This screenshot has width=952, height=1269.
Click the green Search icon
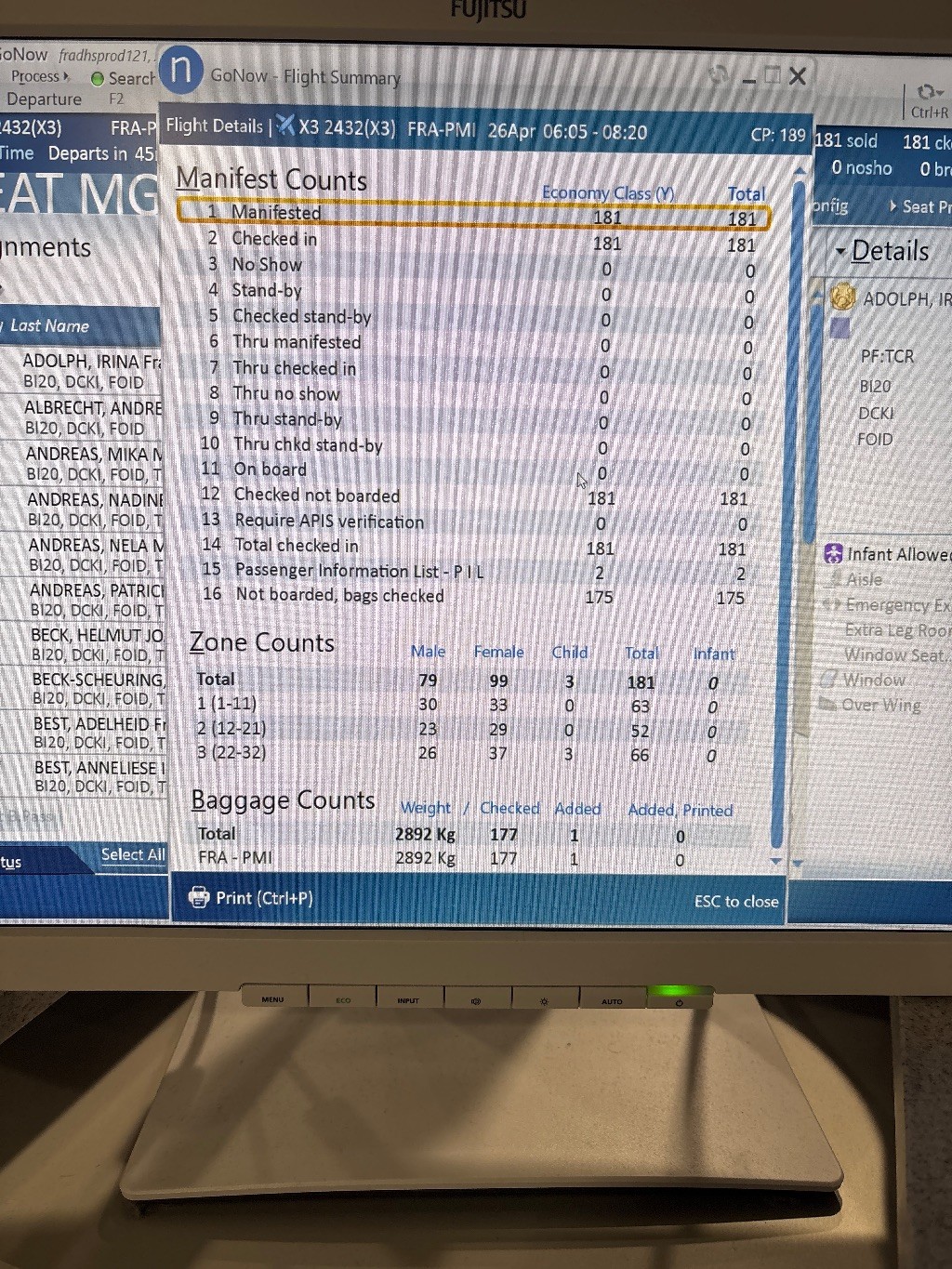(97, 79)
